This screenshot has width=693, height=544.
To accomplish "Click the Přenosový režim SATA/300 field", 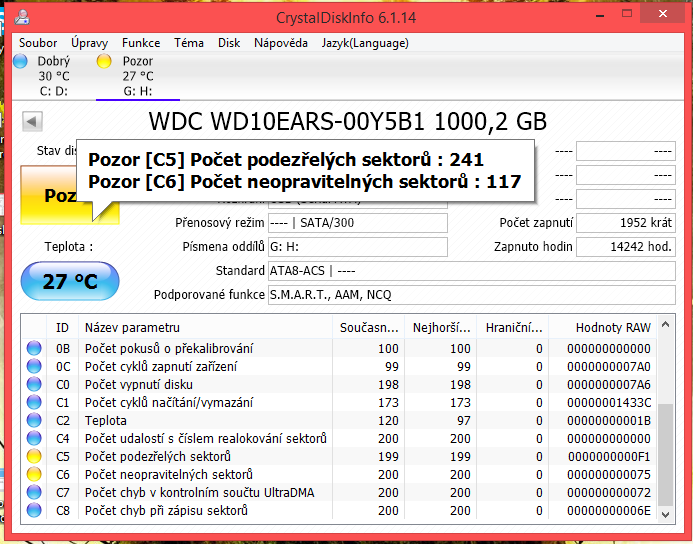I will [358, 223].
